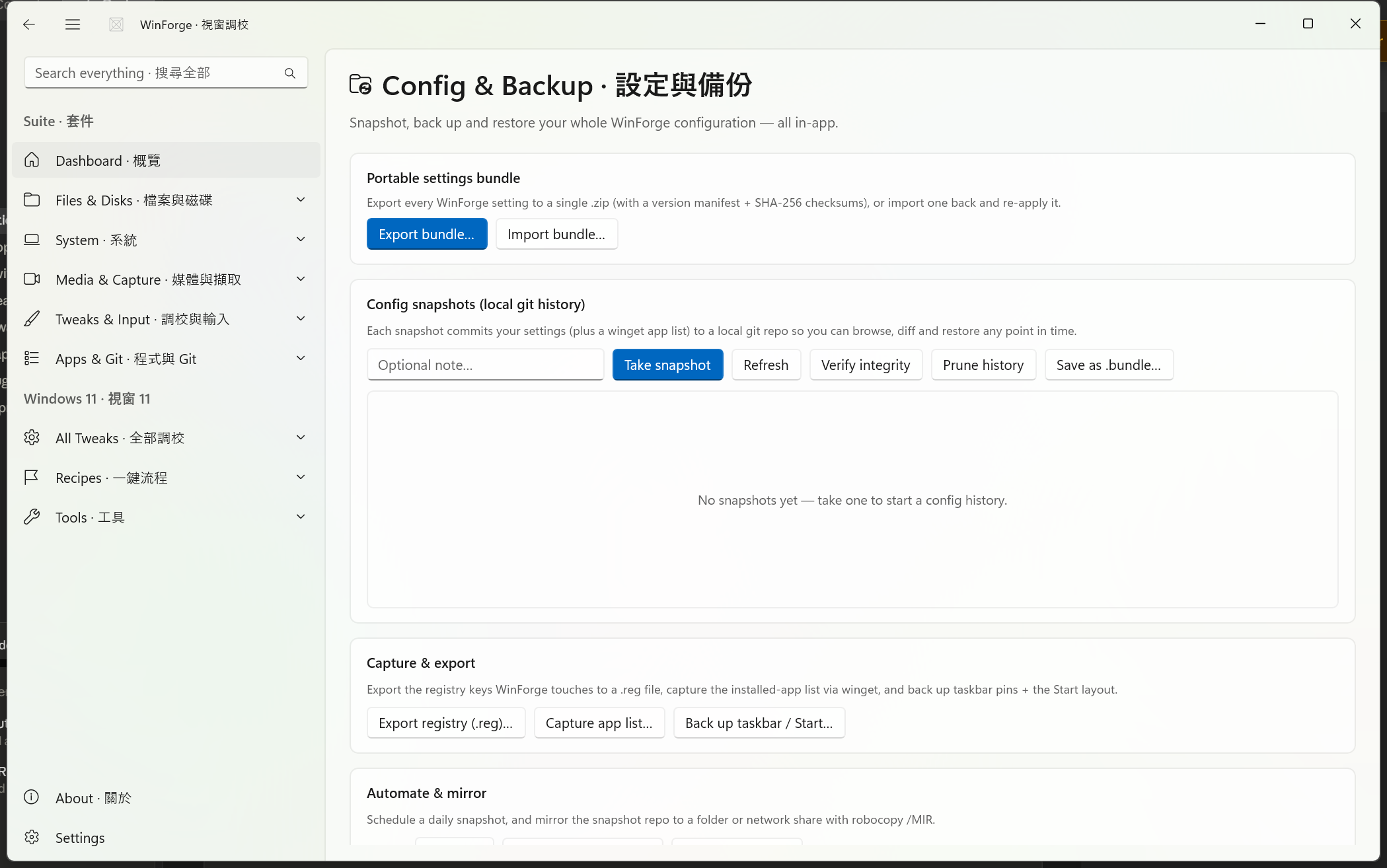Click Capture app list button
This screenshot has height=868, width=1387.
(599, 723)
